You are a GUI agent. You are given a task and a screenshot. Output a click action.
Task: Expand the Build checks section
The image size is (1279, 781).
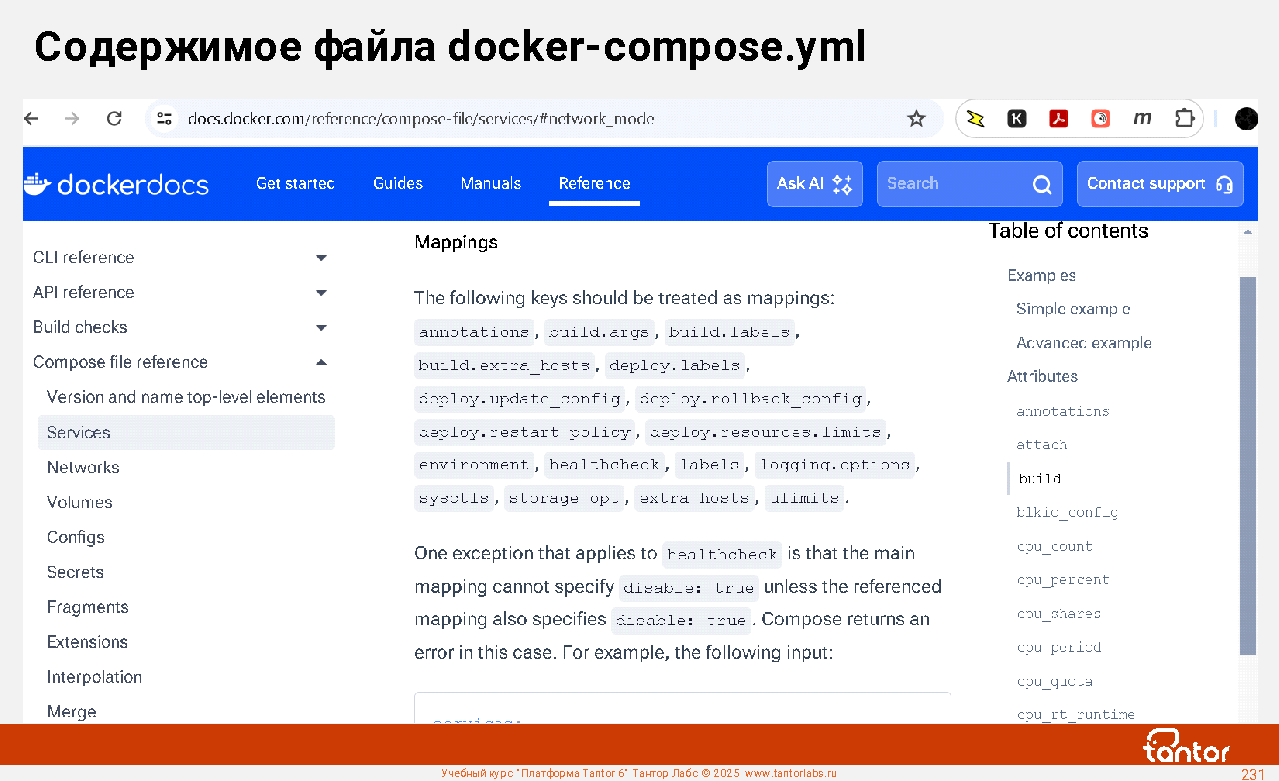pos(321,328)
